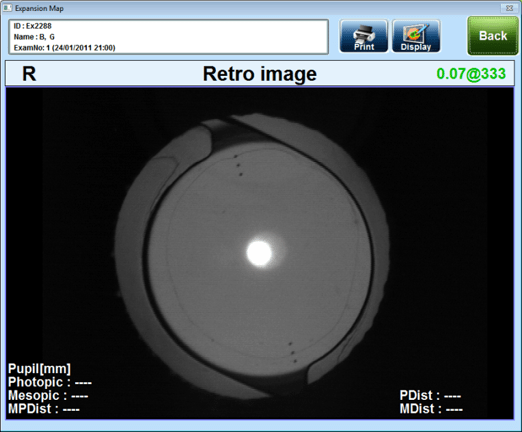
Task: Click the lower three toric axis dots
Action: pos(293,352)
